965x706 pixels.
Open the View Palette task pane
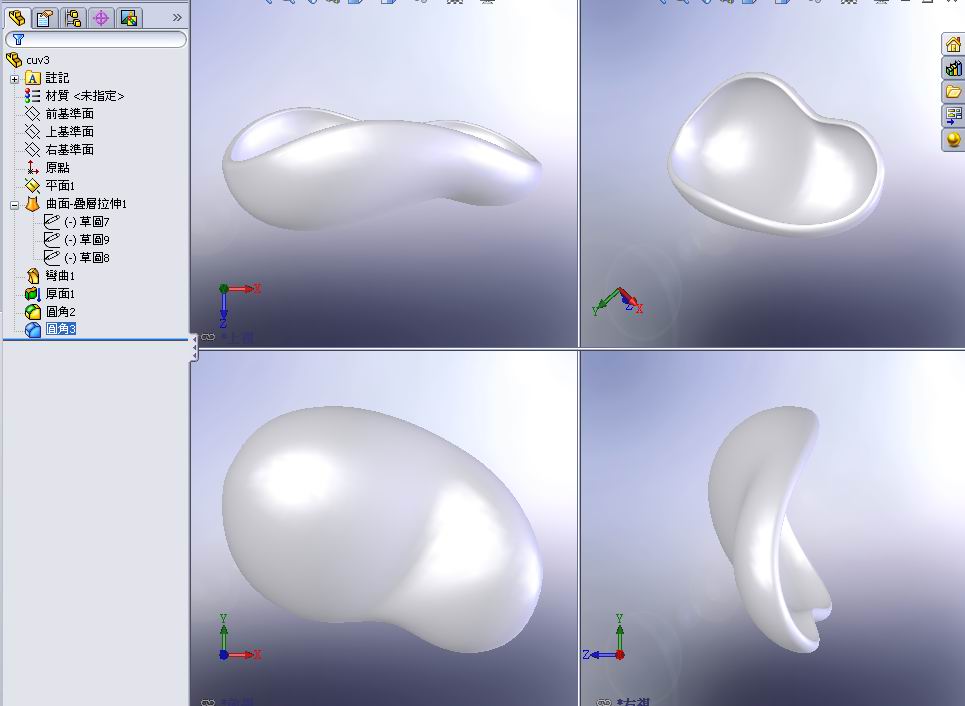(953, 115)
